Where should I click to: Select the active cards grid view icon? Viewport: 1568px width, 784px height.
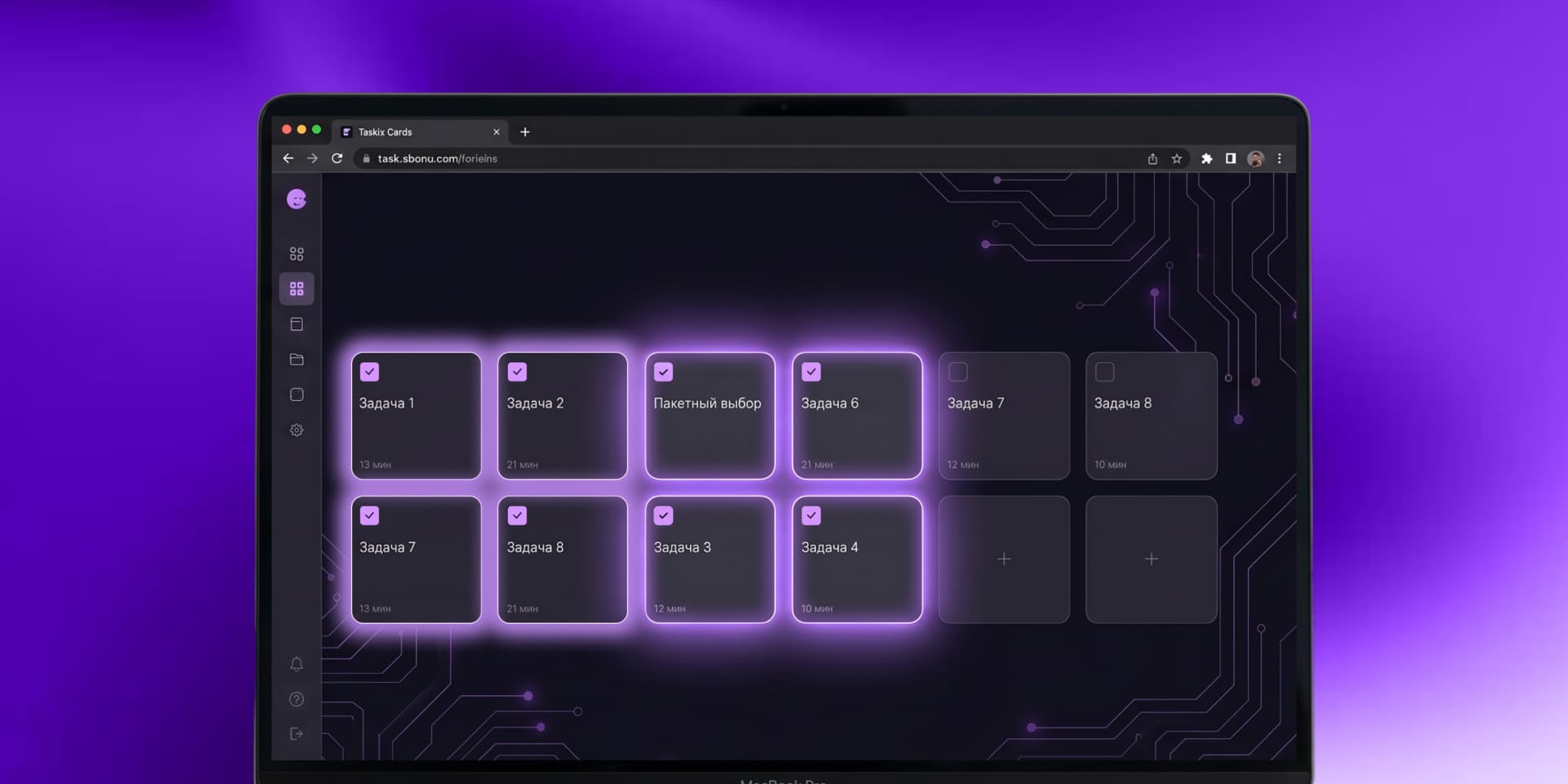(296, 289)
